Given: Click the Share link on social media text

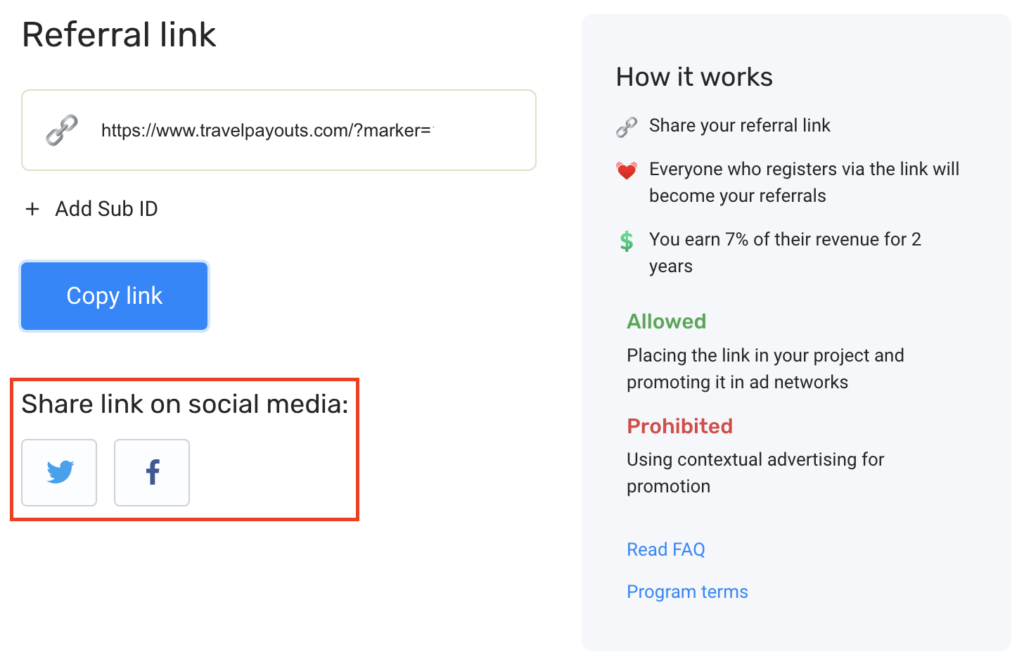Looking at the screenshot, I should (x=184, y=404).
